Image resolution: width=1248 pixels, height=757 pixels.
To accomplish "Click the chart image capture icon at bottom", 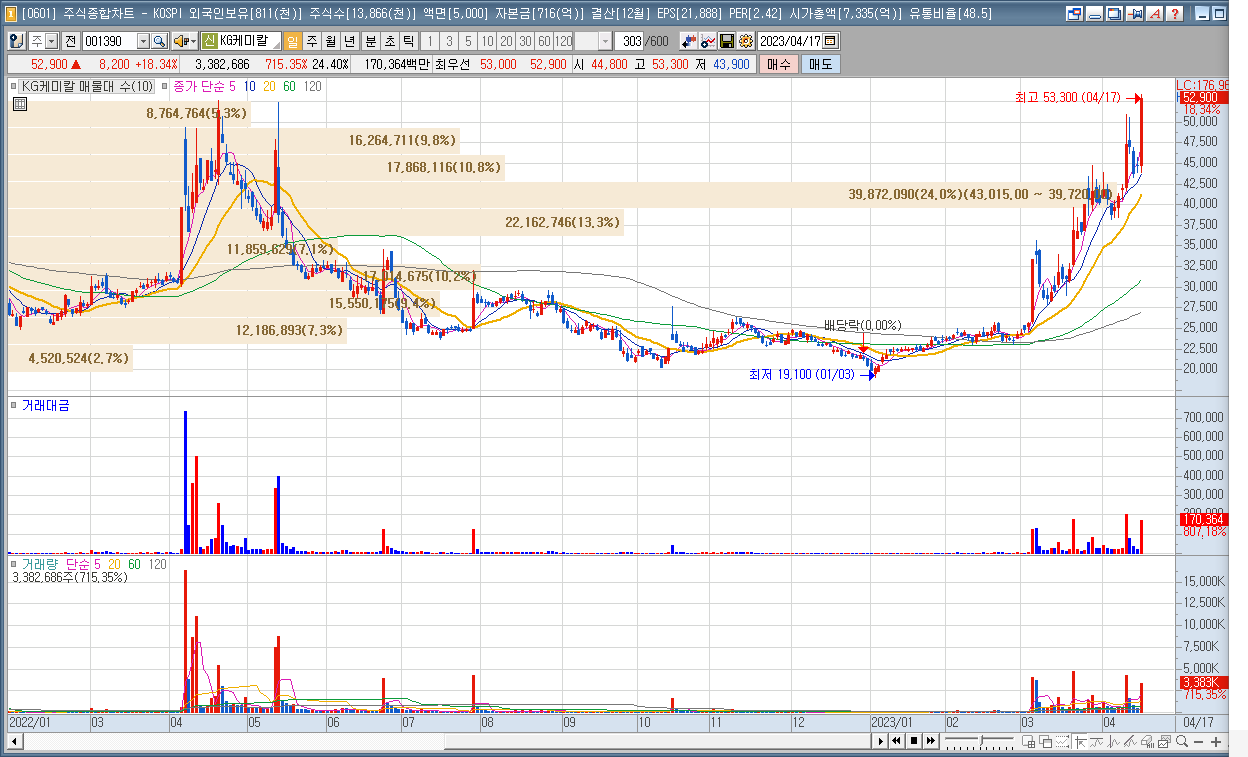I will (1164, 741).
